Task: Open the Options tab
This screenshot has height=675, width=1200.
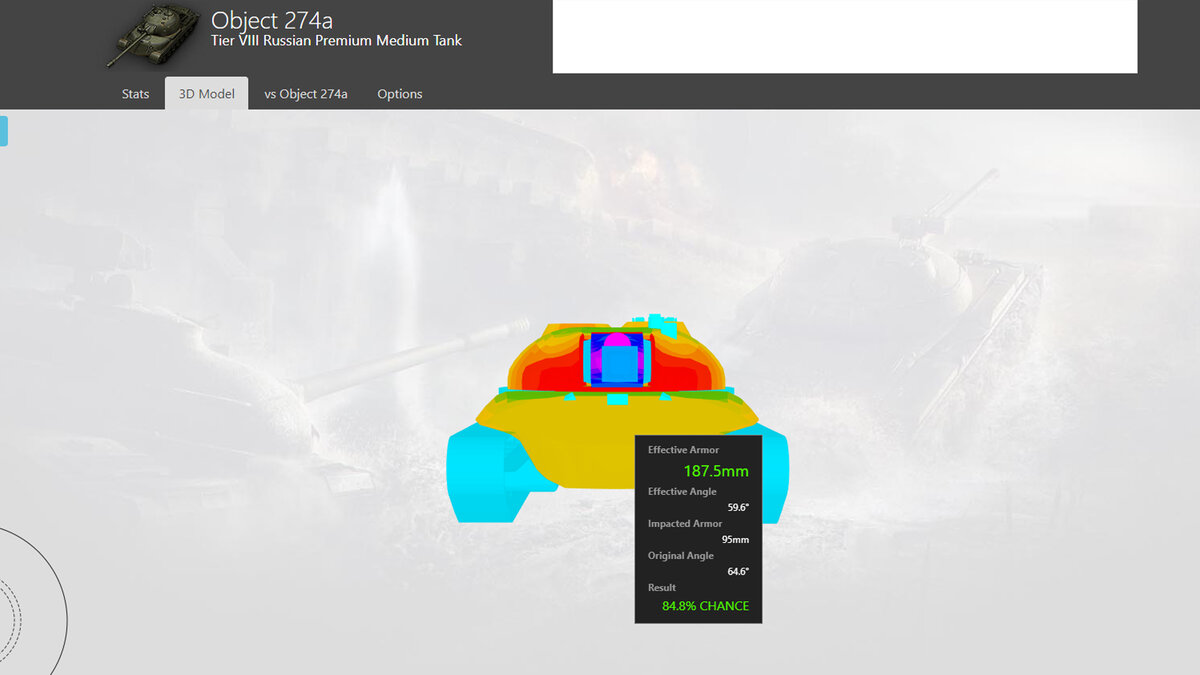Action: click(x=400, y=94)
